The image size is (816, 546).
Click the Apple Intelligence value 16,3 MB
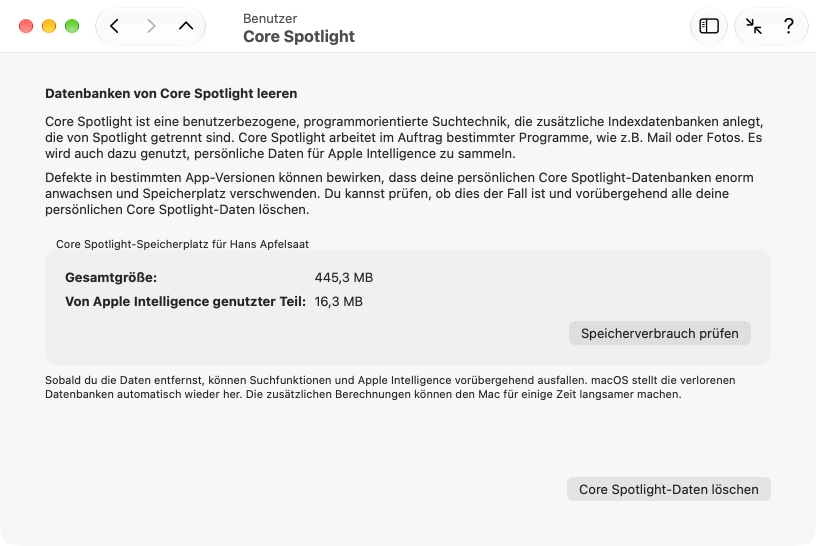point(338,301)
